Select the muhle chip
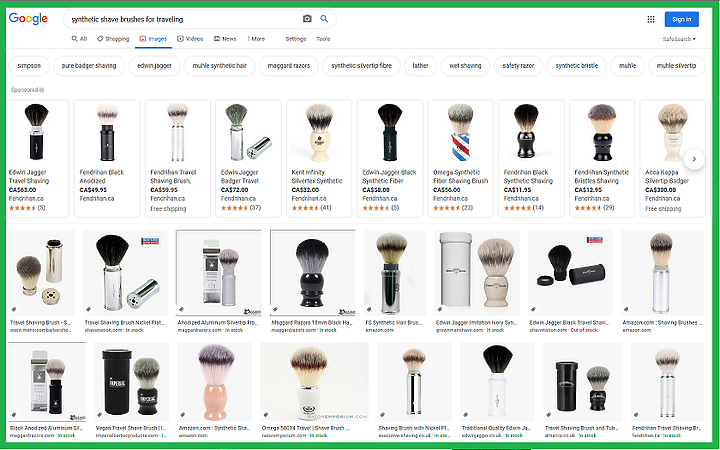Image resolution: width=720 pixels, height=450 pixels. (627, 66)
